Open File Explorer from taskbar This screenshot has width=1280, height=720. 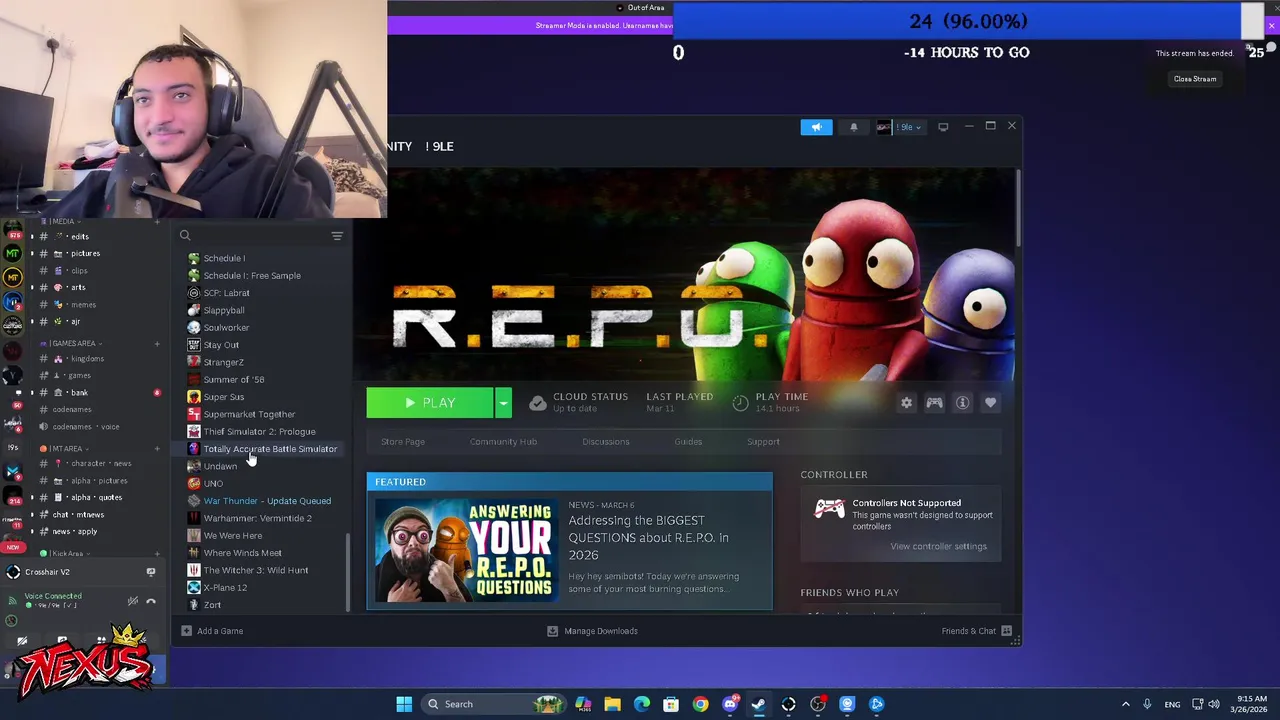coord(612,704)
